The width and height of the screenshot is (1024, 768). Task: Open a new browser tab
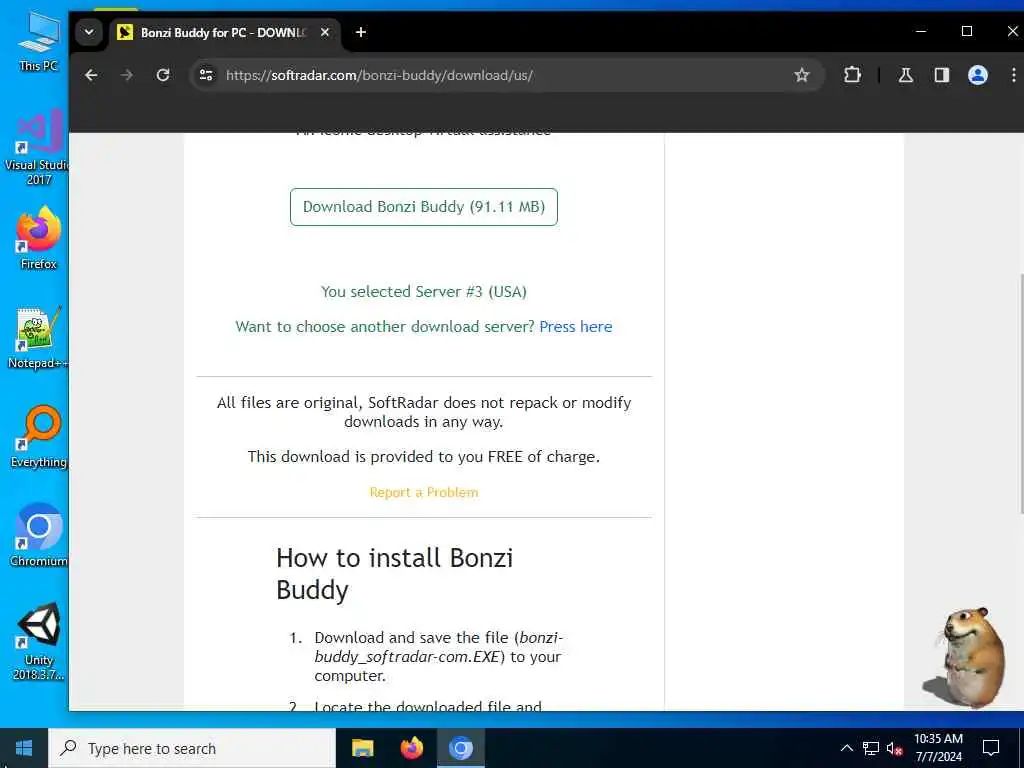tap(360, 32)
